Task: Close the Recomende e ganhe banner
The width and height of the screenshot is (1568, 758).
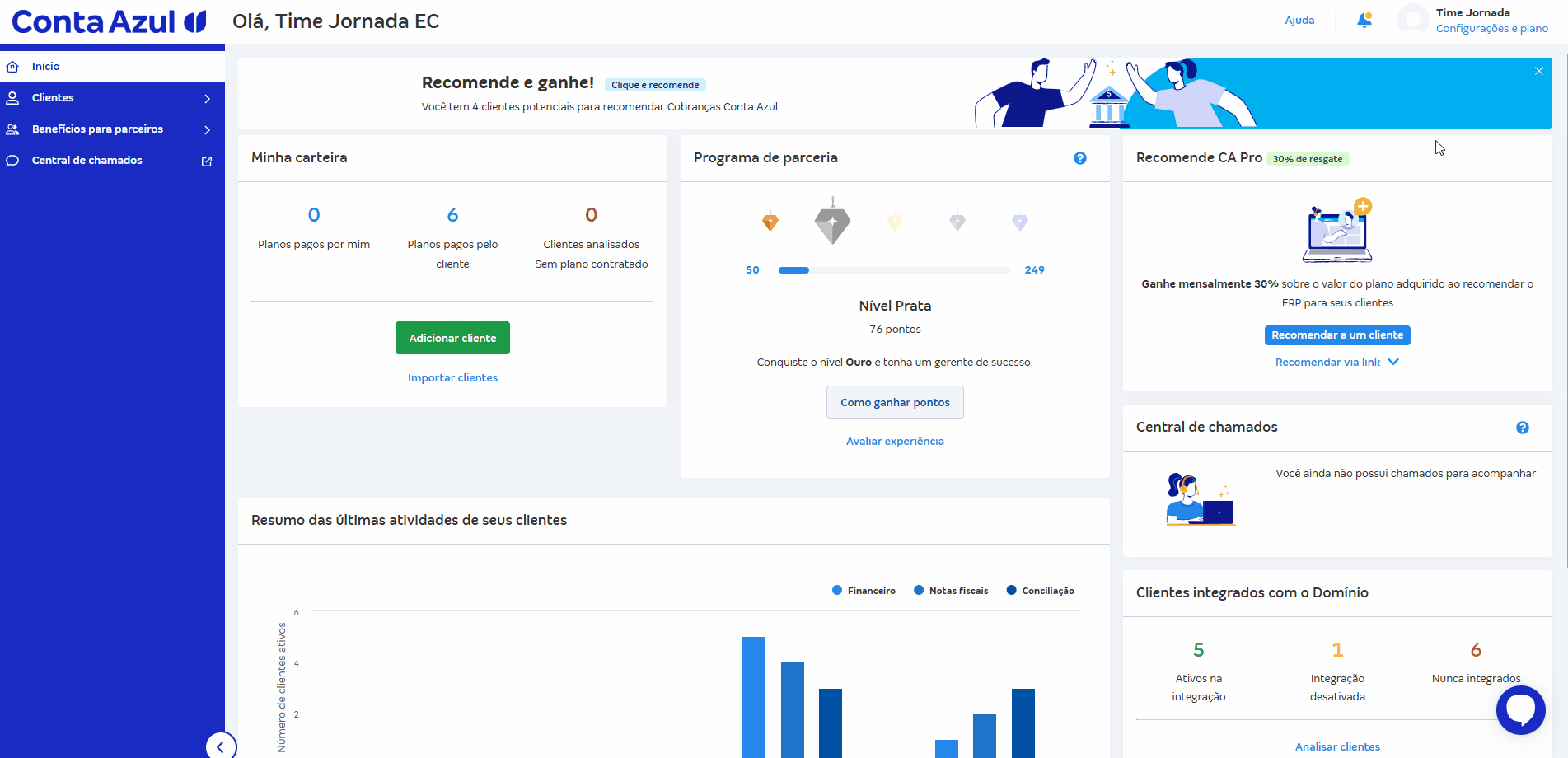Action: pos(1538,71)
